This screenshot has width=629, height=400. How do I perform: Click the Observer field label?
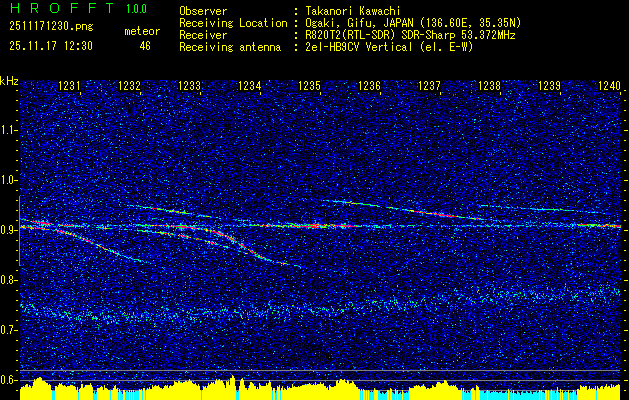(203, 11)
